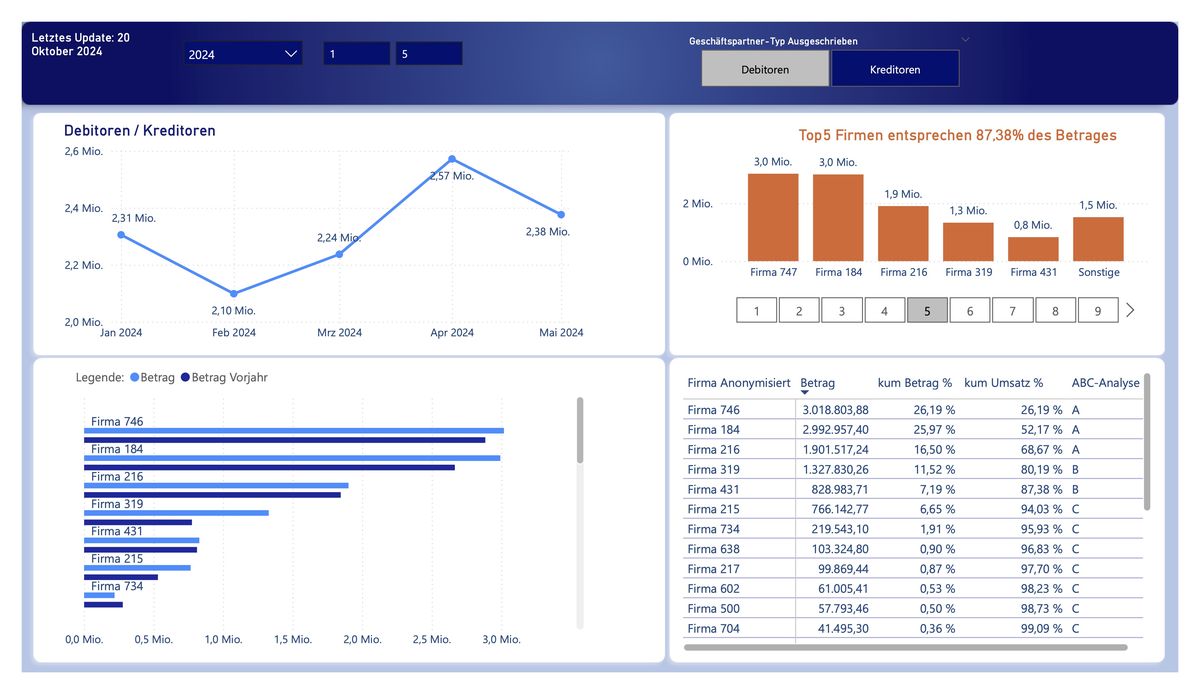Select Top-N button 5
Image resolution: width=1200 pixels, height=694 pixels.
[927, 311]
